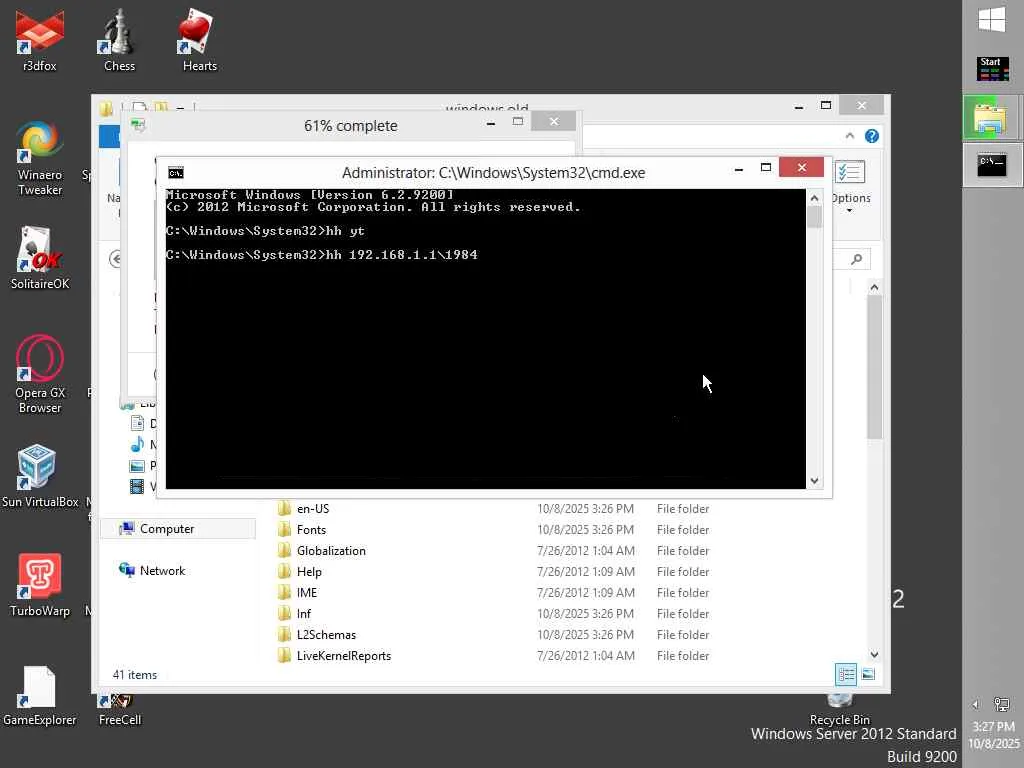Launch the Chess desktop icon
Viewport: 1024px width, 768px height.
click(x=119, y=38)
